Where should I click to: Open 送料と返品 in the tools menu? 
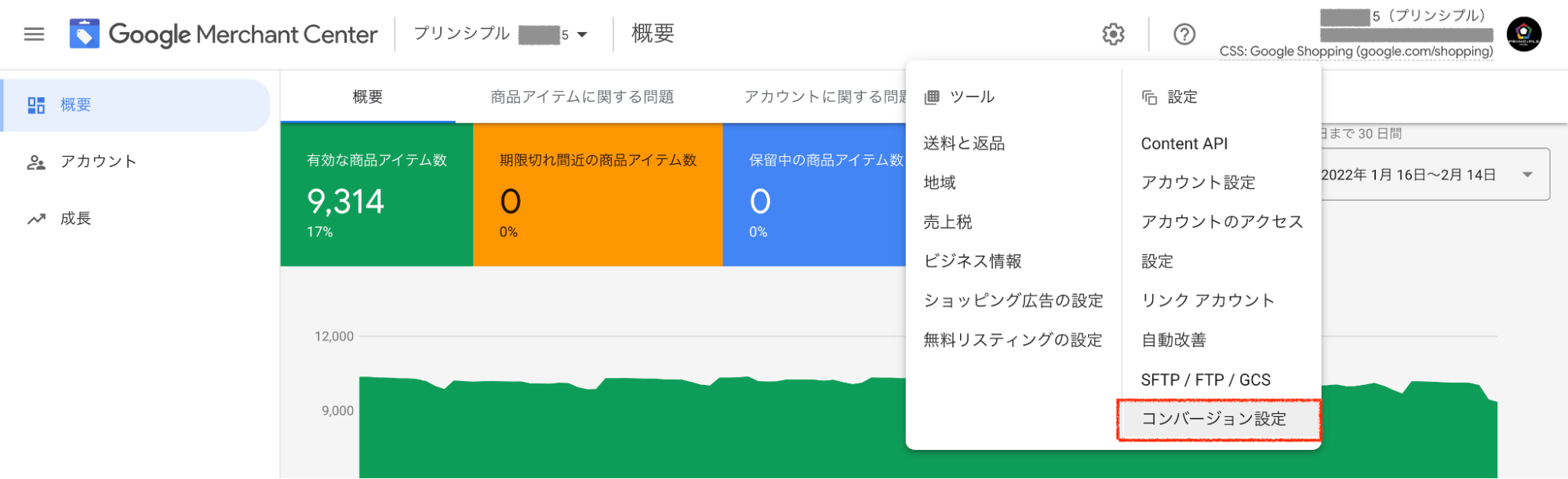[x=964, y=143]
